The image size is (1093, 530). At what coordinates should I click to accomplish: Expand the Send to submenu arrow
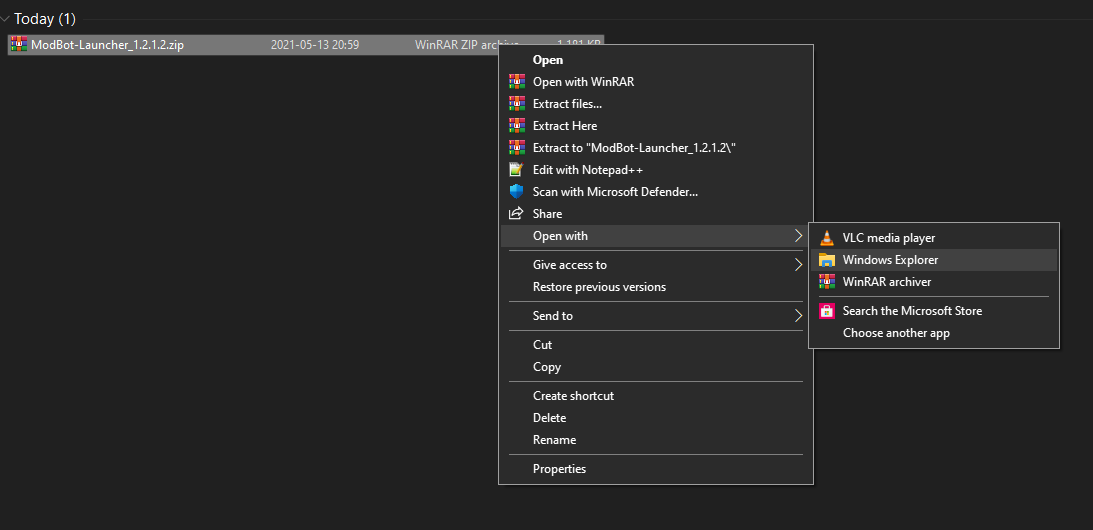pos(799,316)
